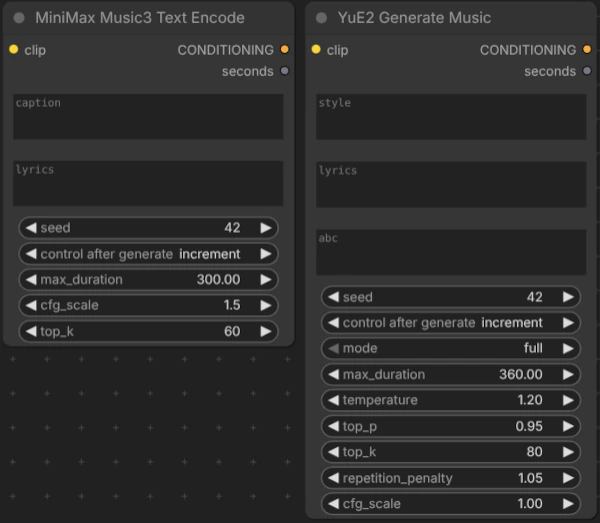Decrease seed in MiniMax node
This screenshot has width=600, height=523.
click(x=31, y=228)
